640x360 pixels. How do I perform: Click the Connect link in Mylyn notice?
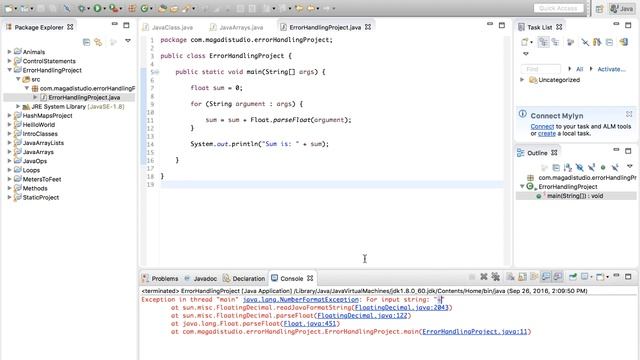542,127
